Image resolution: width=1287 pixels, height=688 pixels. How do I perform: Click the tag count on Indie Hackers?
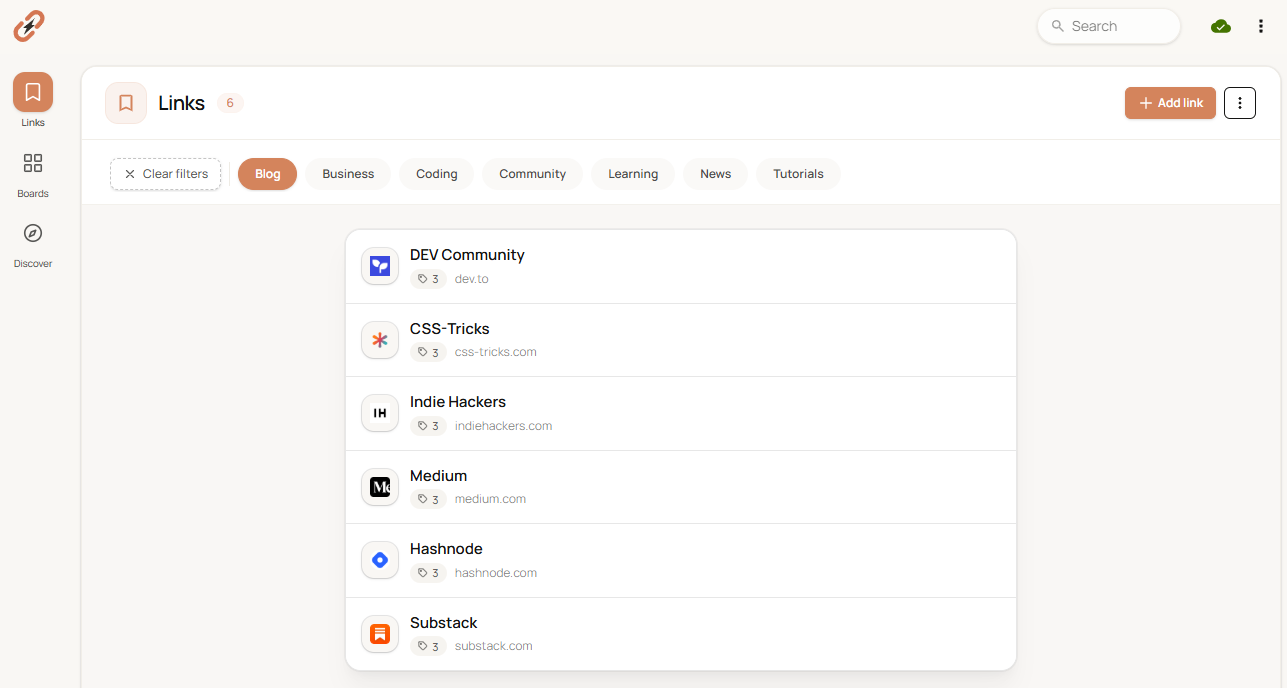pos(428,426)
